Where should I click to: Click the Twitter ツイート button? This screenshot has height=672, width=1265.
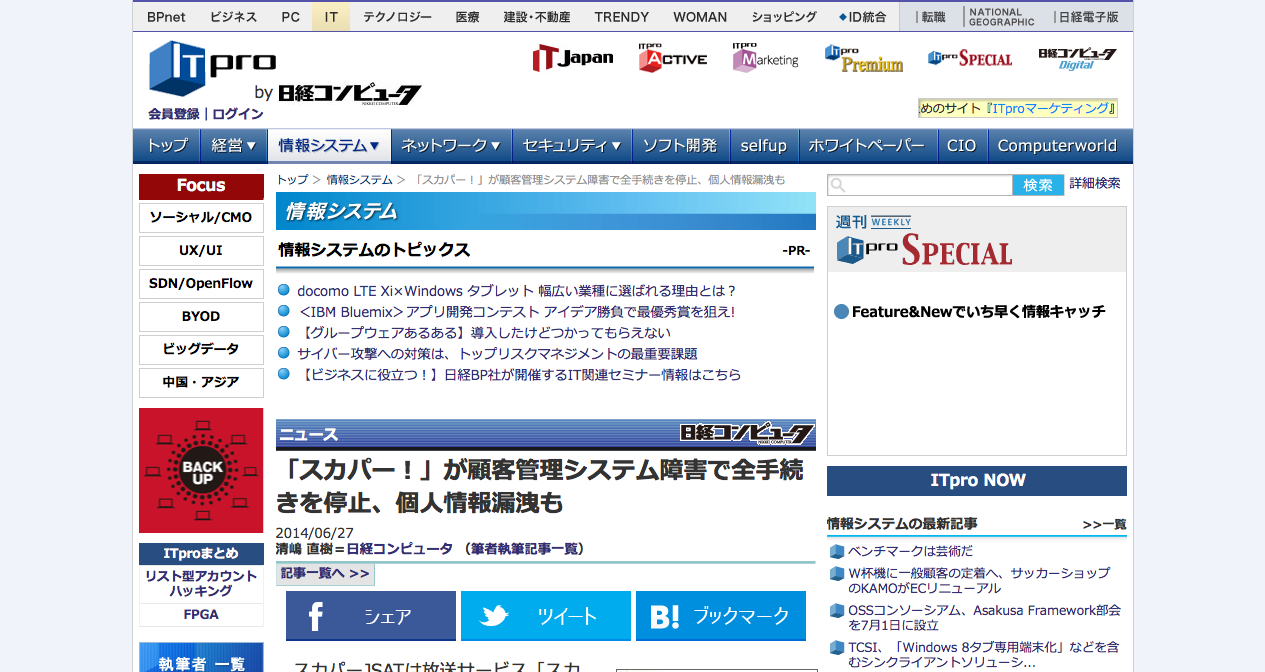tap(546, 616)
